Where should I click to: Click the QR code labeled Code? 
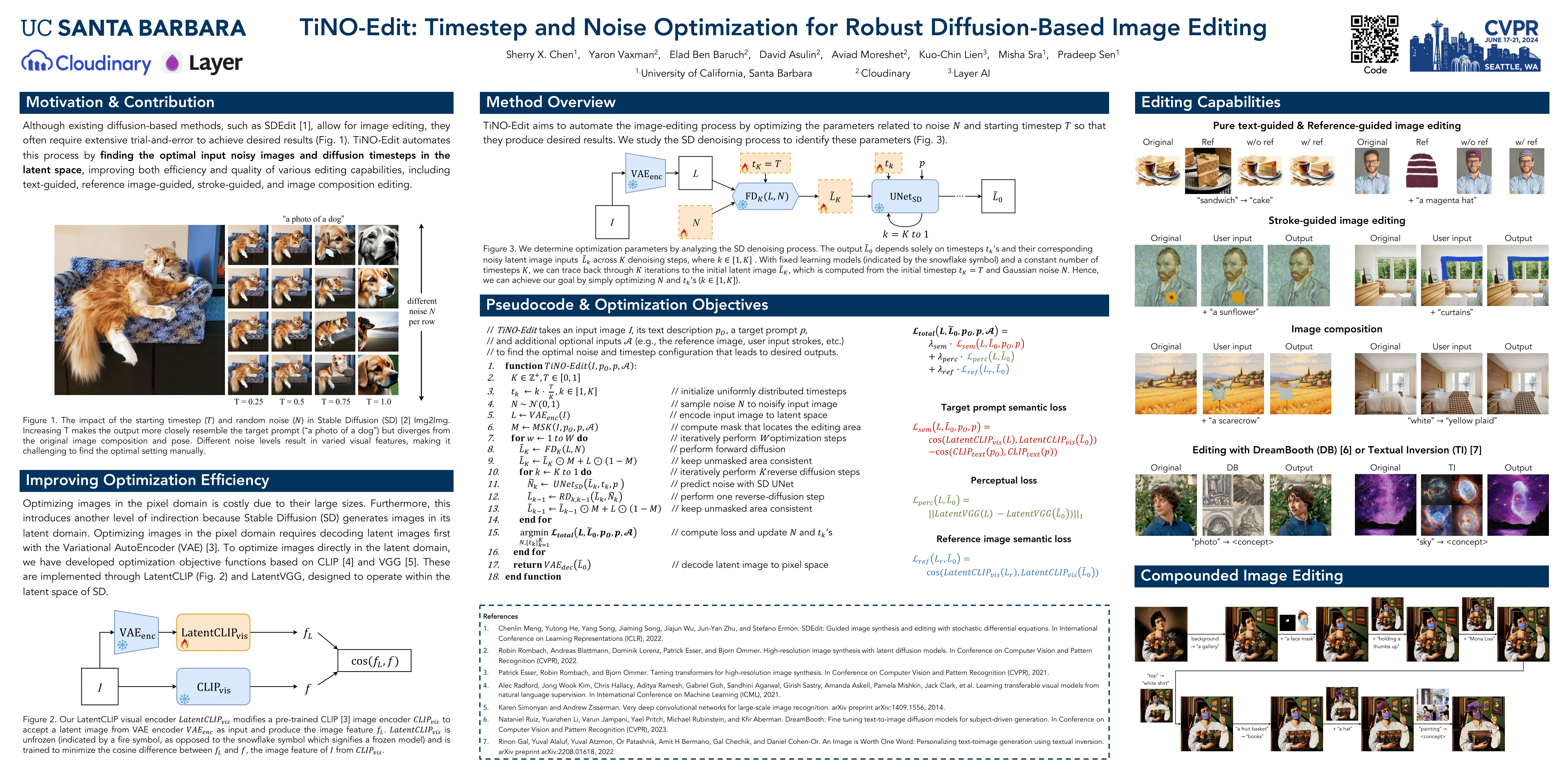coord(1374,39)
